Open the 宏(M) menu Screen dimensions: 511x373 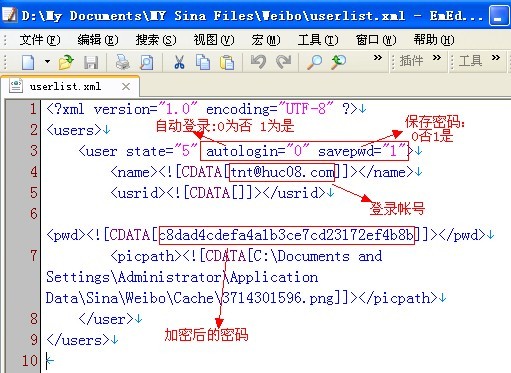coord(266,40)
